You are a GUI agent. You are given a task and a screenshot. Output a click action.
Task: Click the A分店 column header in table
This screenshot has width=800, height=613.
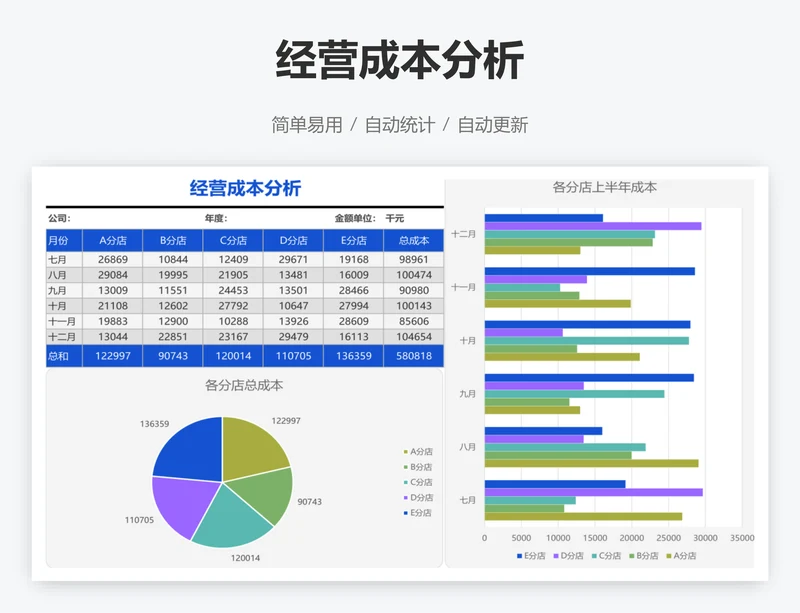(x=113, y=240)
